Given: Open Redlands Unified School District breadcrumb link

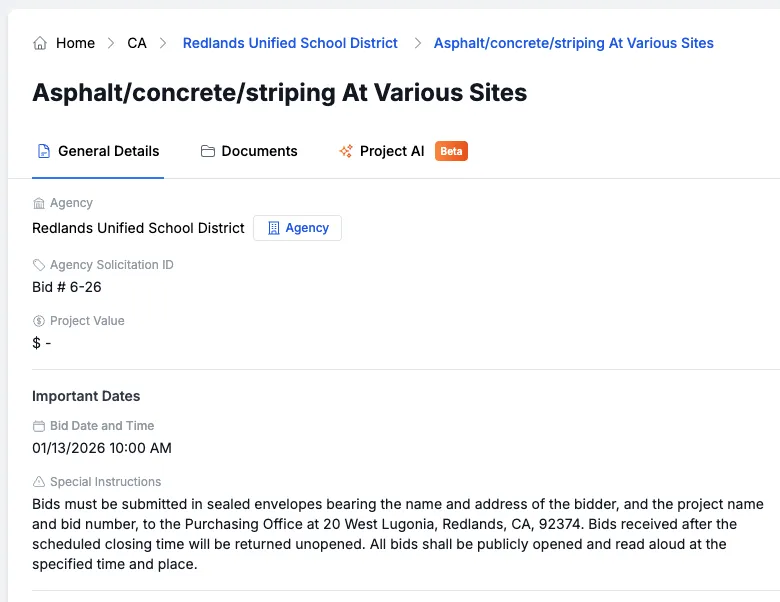Looking at the screenshot, I should tap(290, 43).
